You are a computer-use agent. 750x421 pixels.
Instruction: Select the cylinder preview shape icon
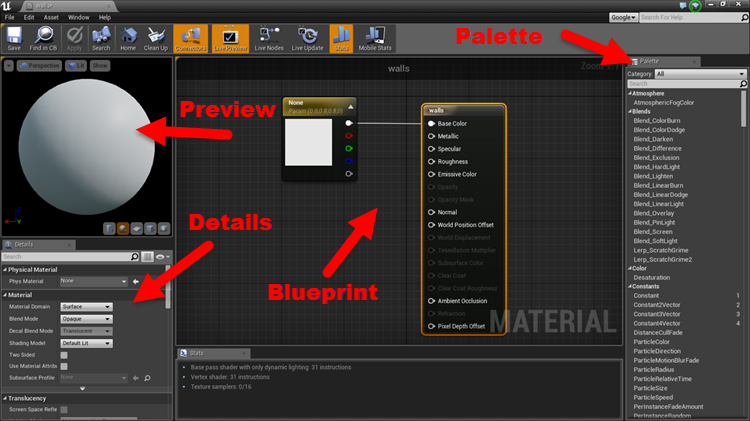click(110, 229)
